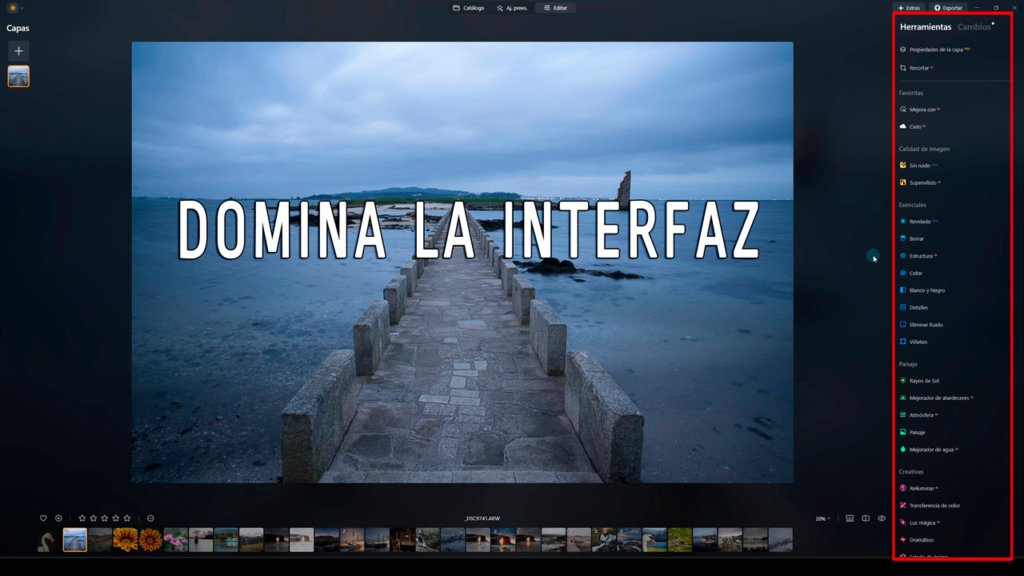Mark photo as rejected with circle-x icon
This screenshot has width=1024, height=576.
tap(59, 519)
